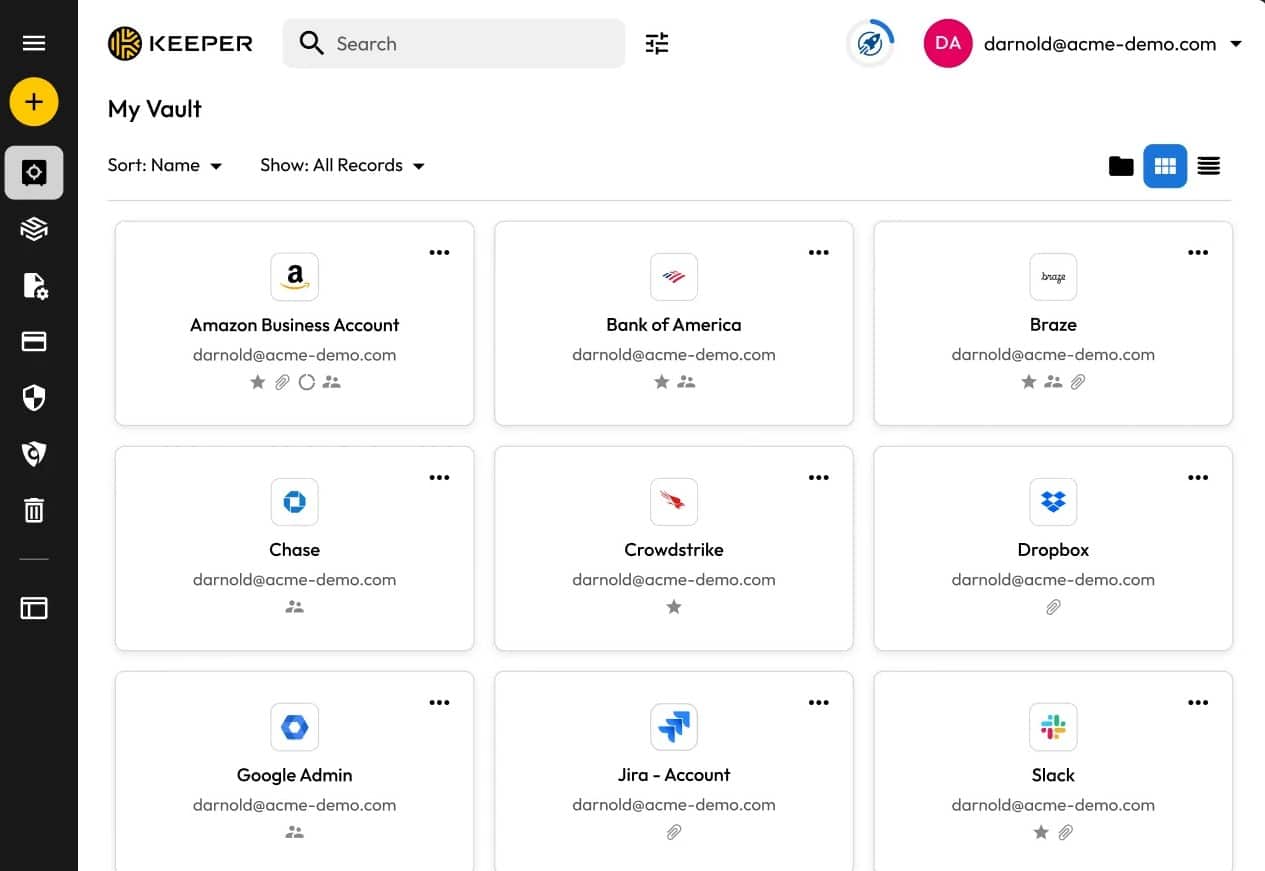The image size is (1265, 871).
Task: Switch to grid view
Action: tap(1165, 166)
